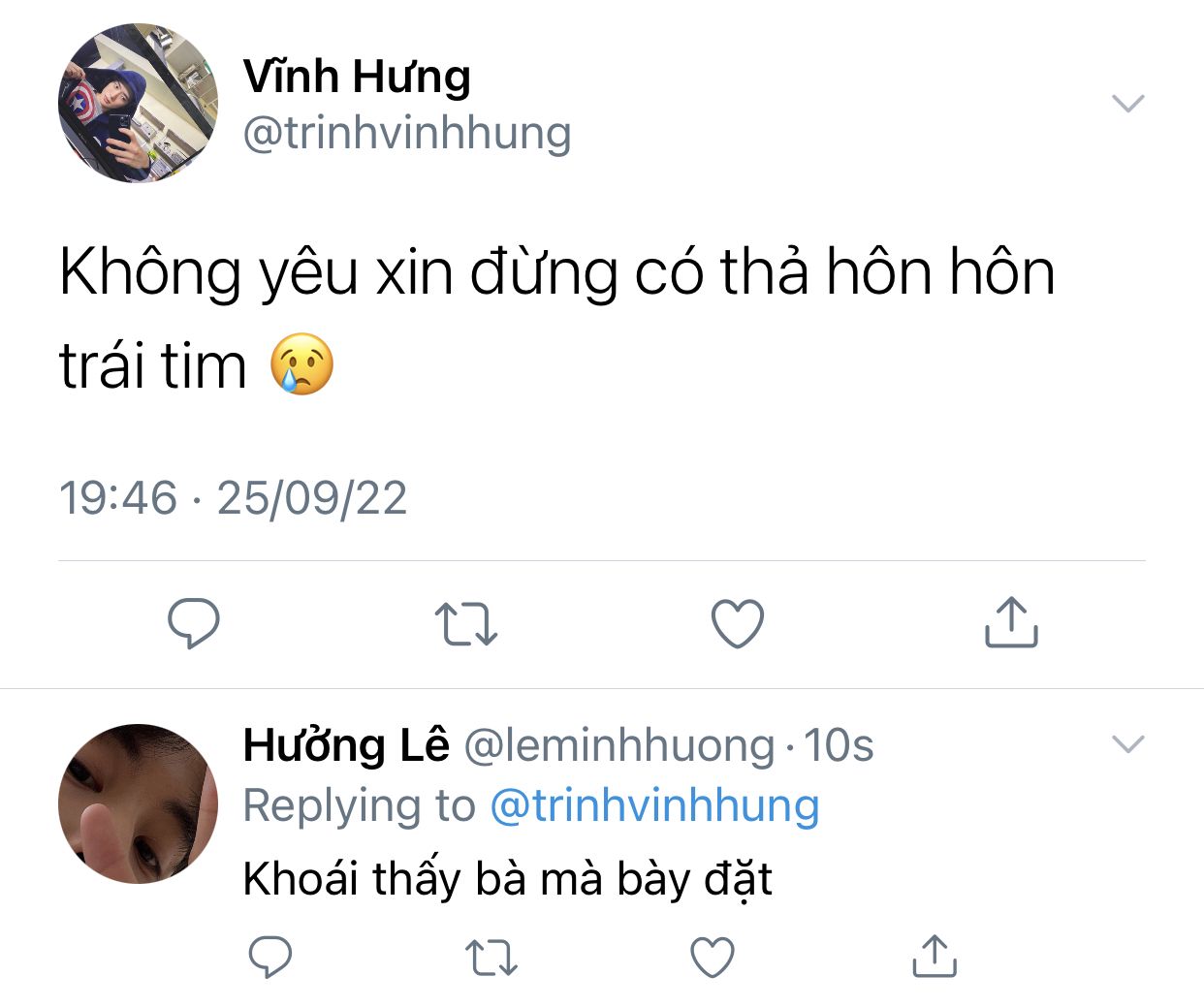Screen dimensions: 1204x1007
Task: Retweet Hưởng Lê's reply
Action: coord(491,958)
